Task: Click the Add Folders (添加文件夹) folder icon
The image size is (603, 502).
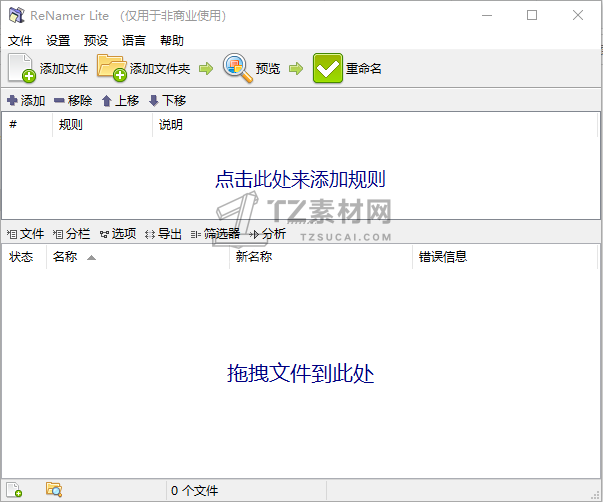Action: coord(112,67)
